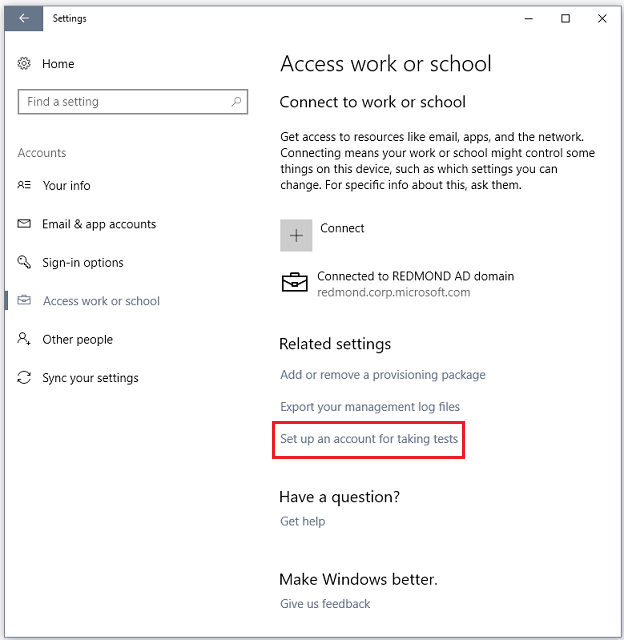Viewport: 624px width, 640px height.
Task: Click the Get help link
Action: pyautogui.click(x=302, y=521)
